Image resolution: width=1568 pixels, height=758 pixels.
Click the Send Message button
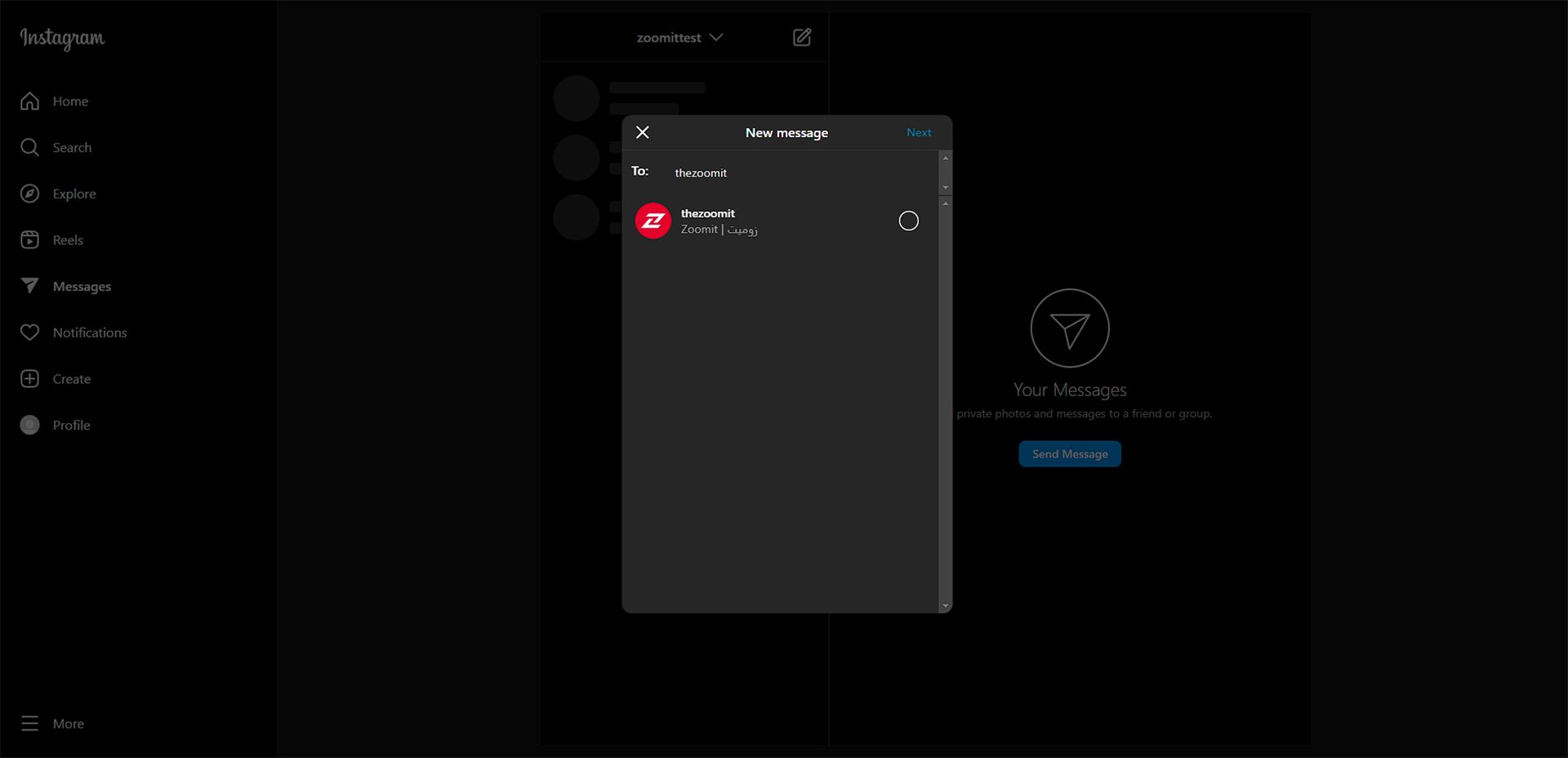(1070, 454)
